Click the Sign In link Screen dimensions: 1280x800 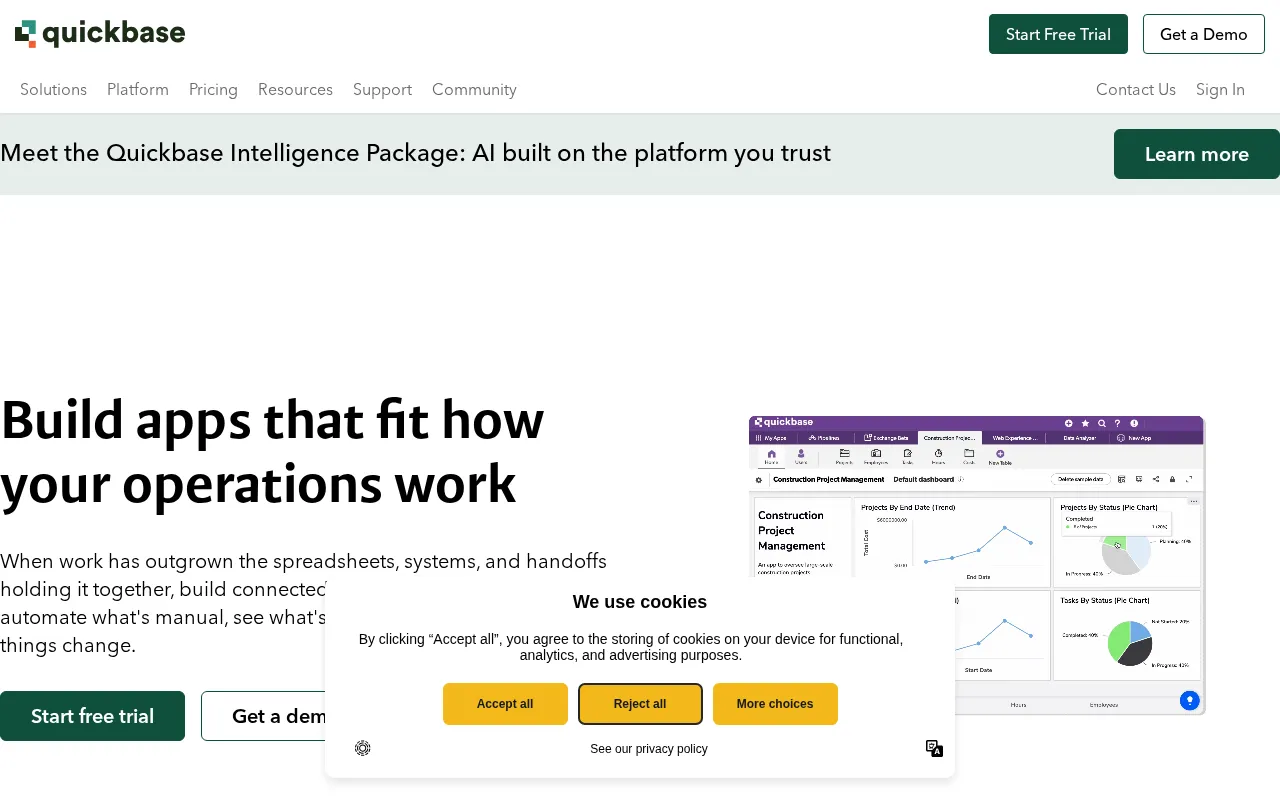pos(1220,90)
